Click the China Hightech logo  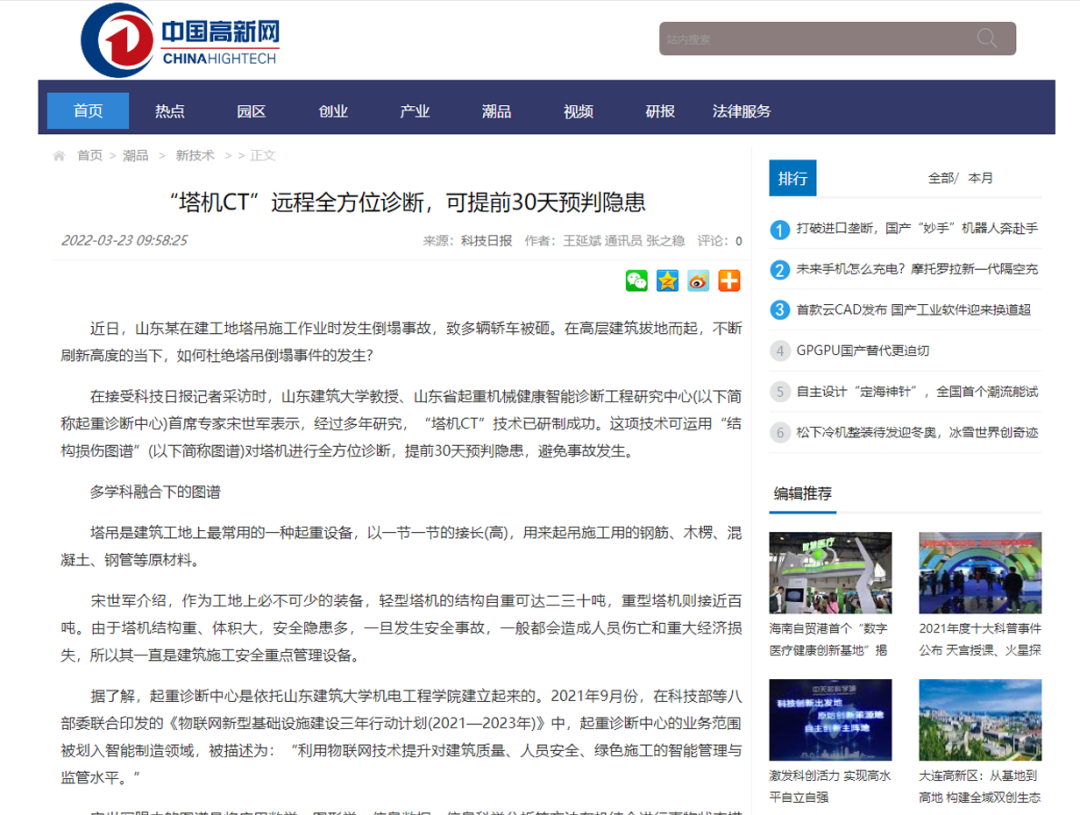pyautogui.click(x=180, y=40)
